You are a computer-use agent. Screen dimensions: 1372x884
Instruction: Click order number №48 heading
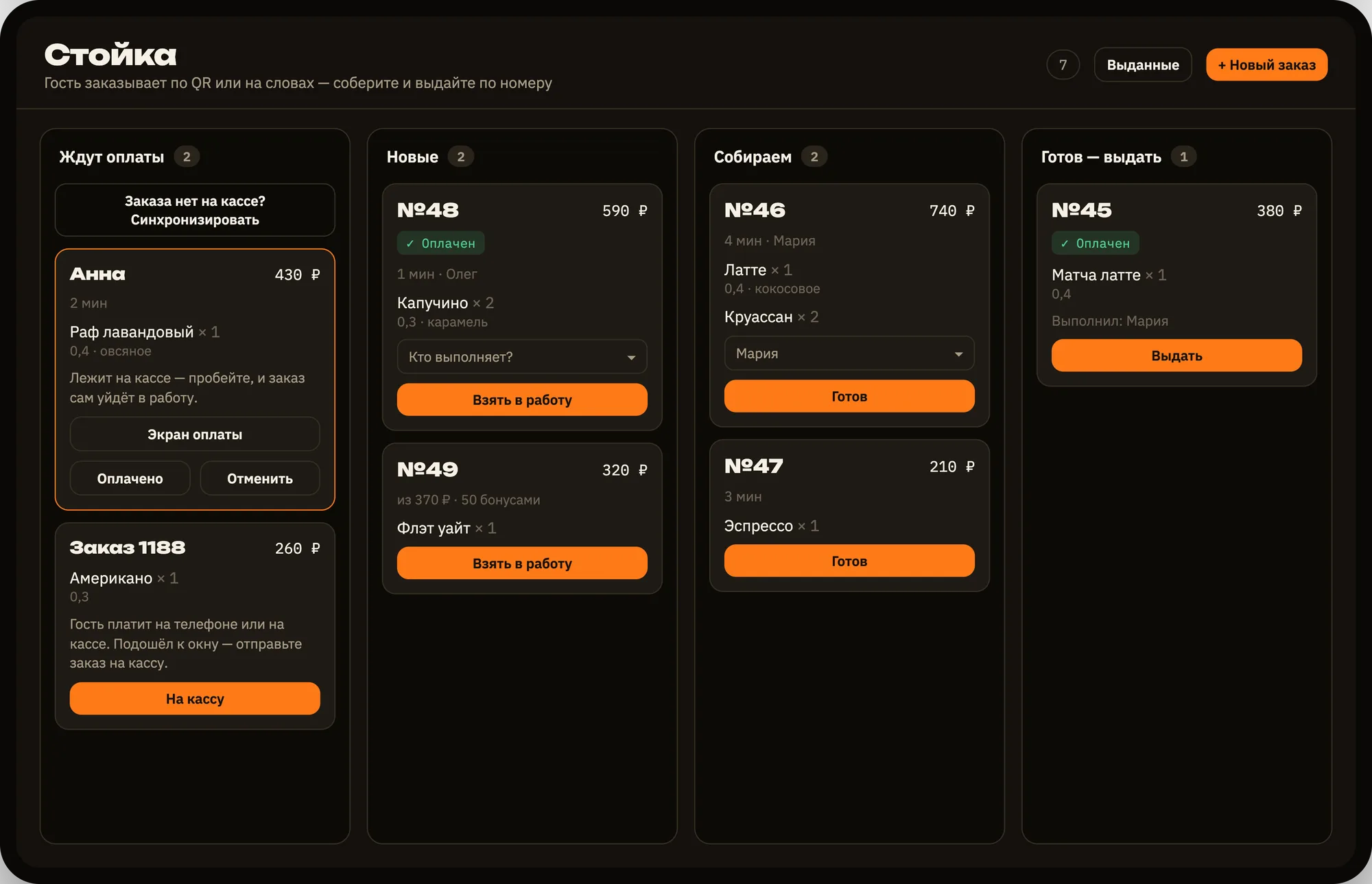click(x=428, y=210)
